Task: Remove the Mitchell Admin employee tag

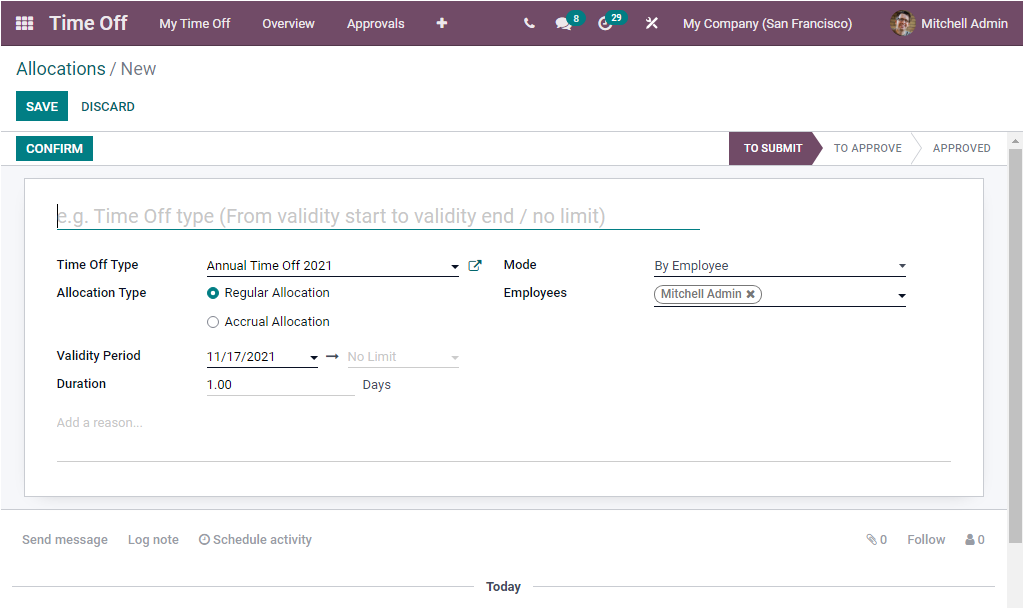Action: point(751,294)
